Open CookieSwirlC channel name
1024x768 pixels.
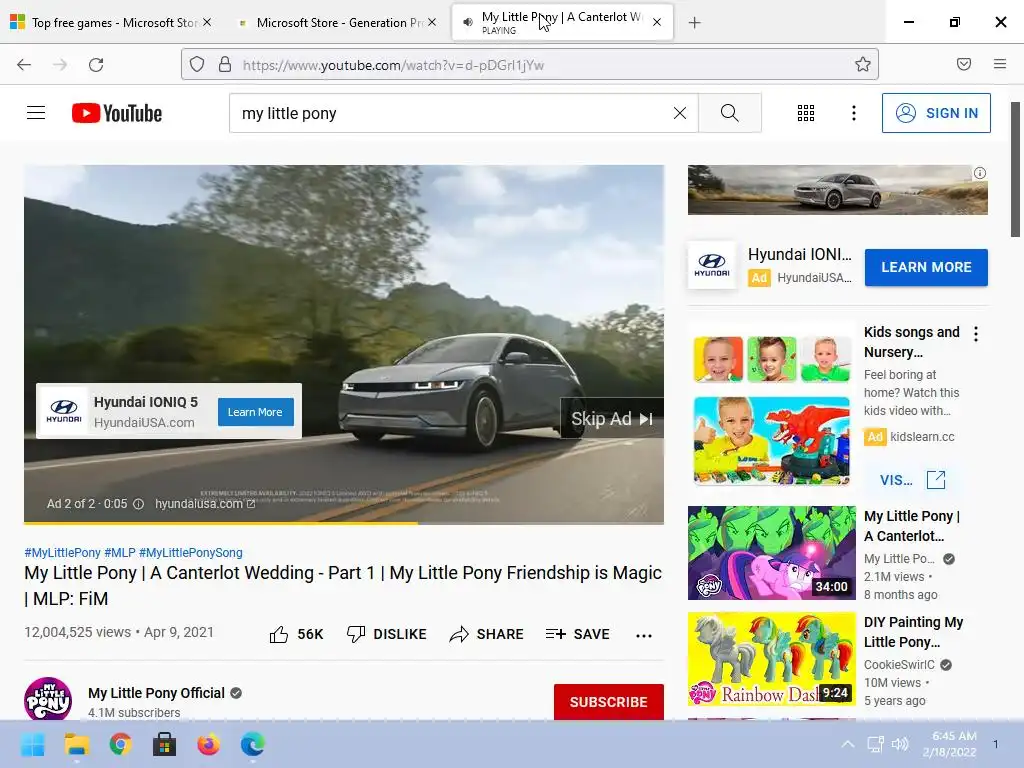[x=899, y=665]
